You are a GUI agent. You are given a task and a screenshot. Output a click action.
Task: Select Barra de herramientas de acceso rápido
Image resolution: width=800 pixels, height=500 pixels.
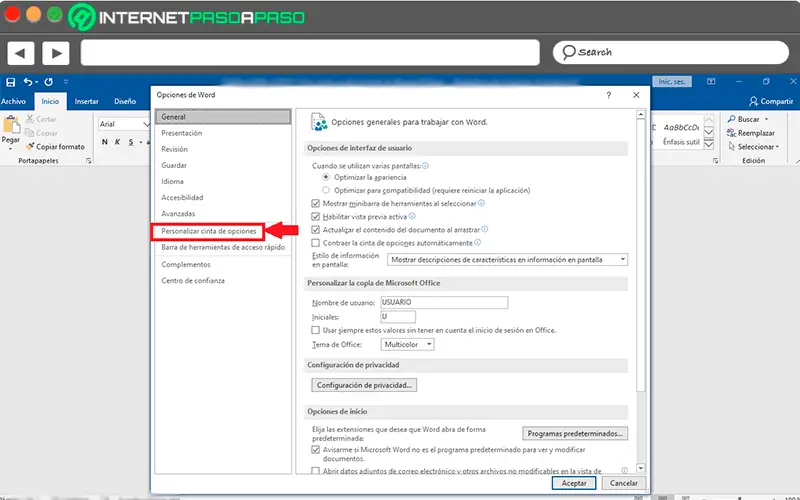click(223, 247)
